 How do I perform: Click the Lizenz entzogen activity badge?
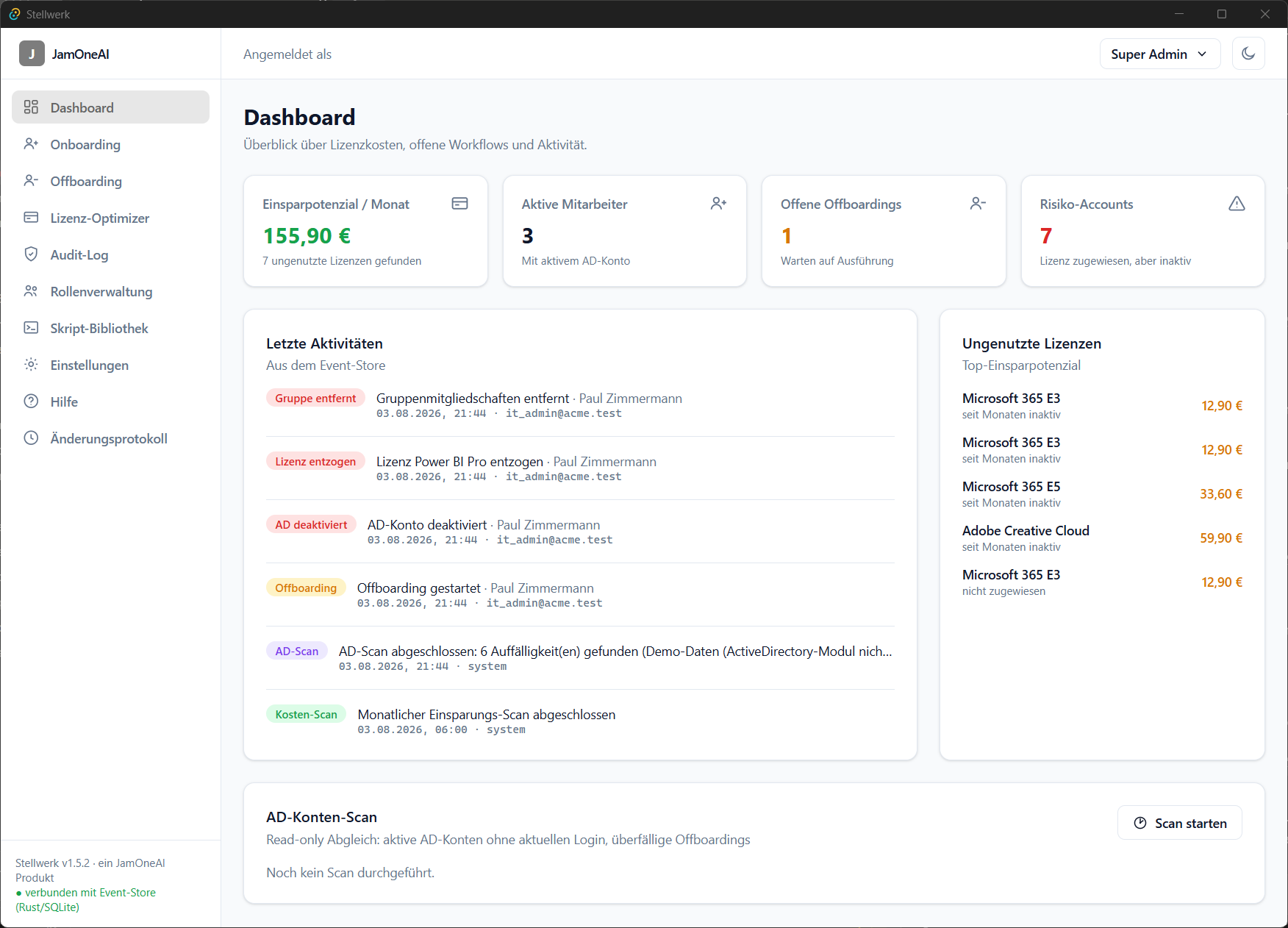pyautogui.click(x=315, y=461)
